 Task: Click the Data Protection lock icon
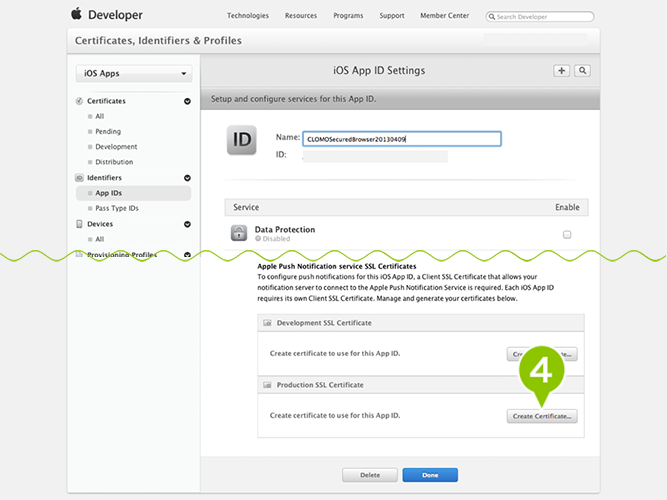[239, 233]
